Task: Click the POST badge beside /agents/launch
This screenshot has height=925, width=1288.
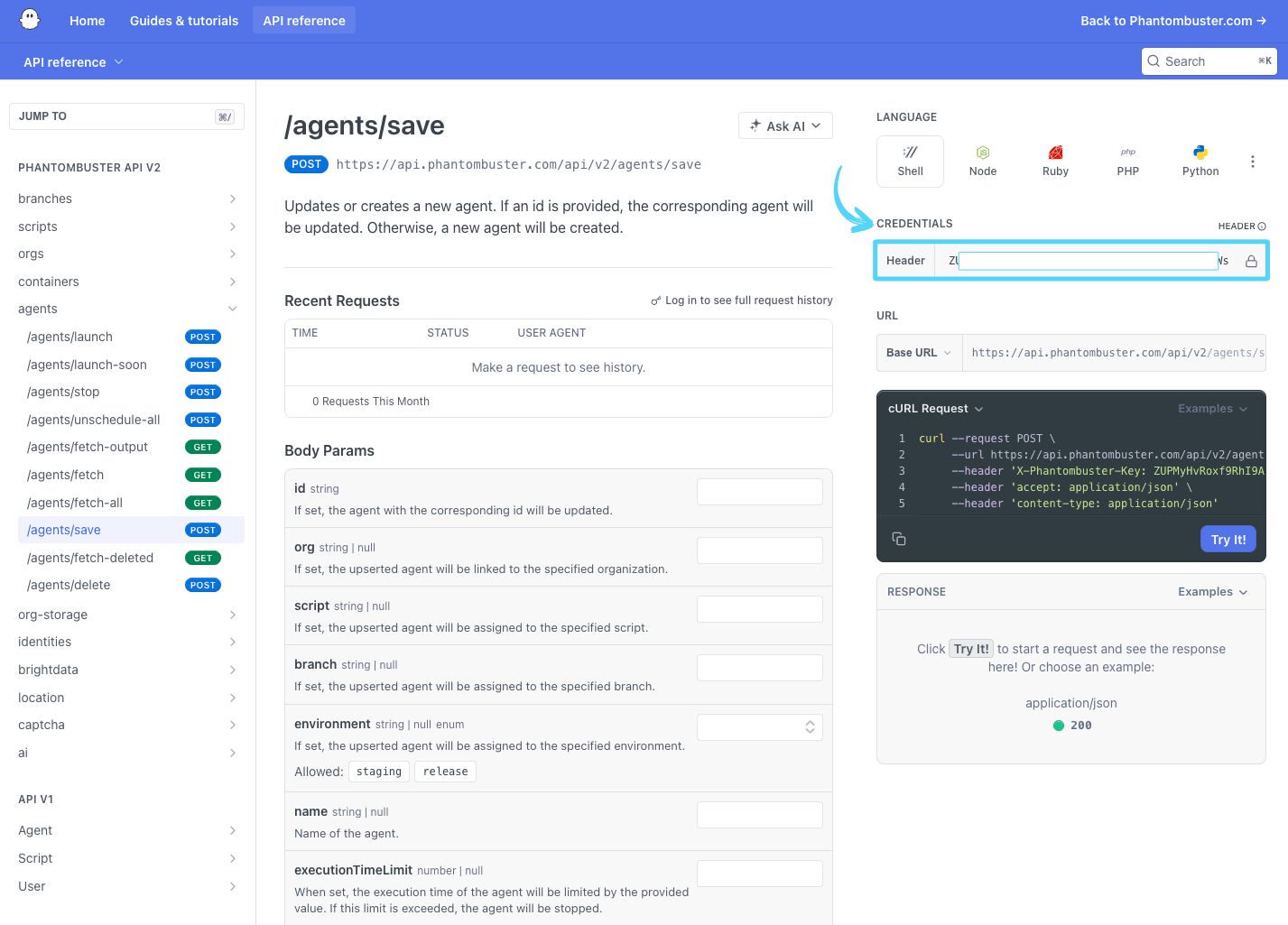Action: [203, 337]
